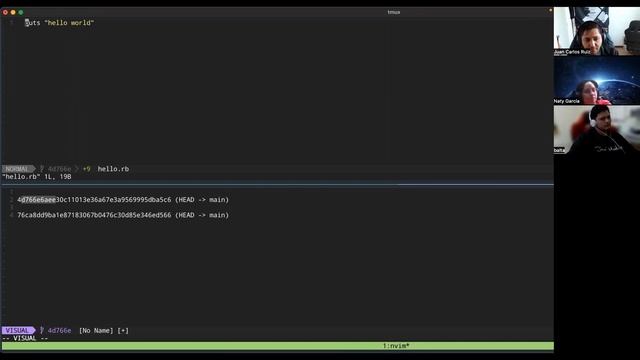Click the hash 76ca8dd9ba1e87183067b0476c30d85e346ed566

(x=94, y=215)
